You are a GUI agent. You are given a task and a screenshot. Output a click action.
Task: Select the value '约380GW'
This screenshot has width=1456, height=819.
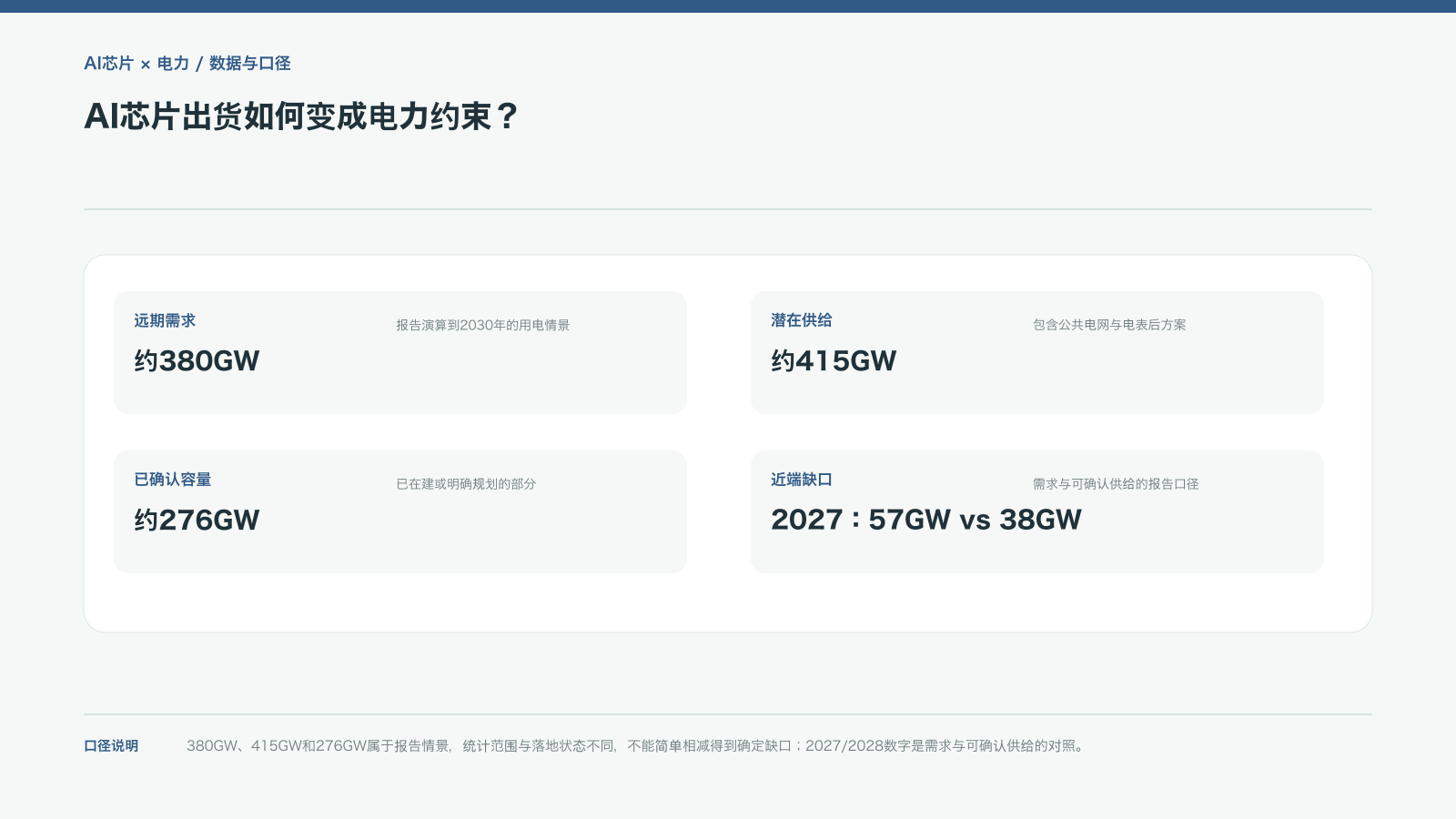pyautogui.click(x=197, y=361)
